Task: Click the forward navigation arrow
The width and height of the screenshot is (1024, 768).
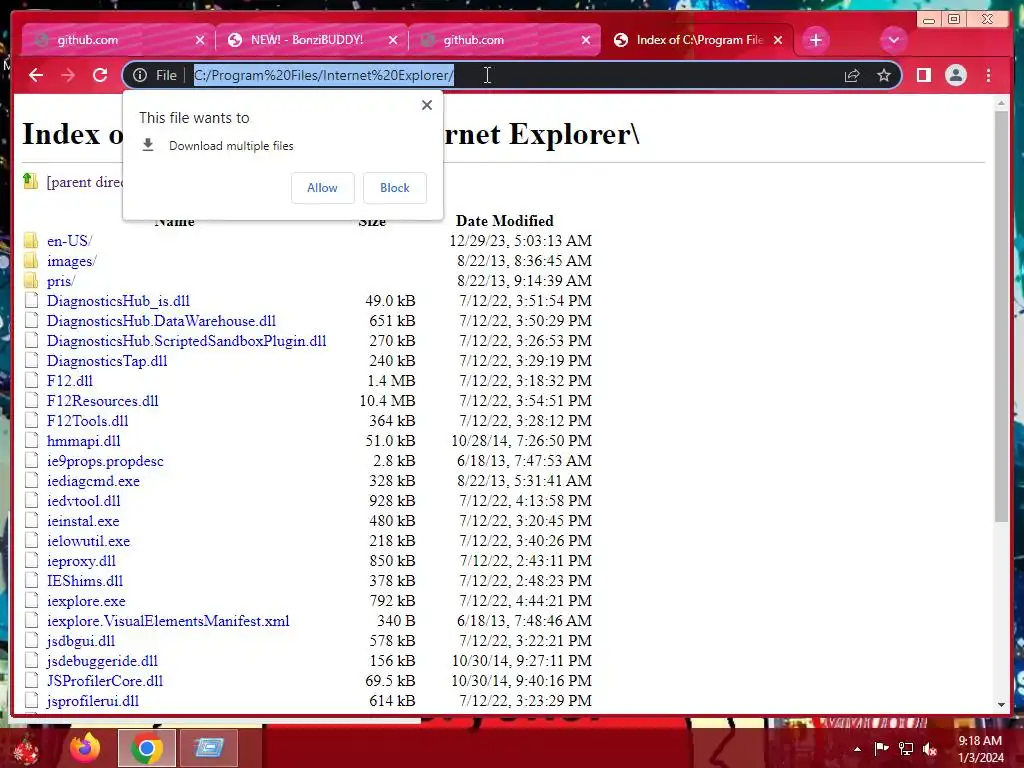Action: pyautogui.click(x=68, y=75)
